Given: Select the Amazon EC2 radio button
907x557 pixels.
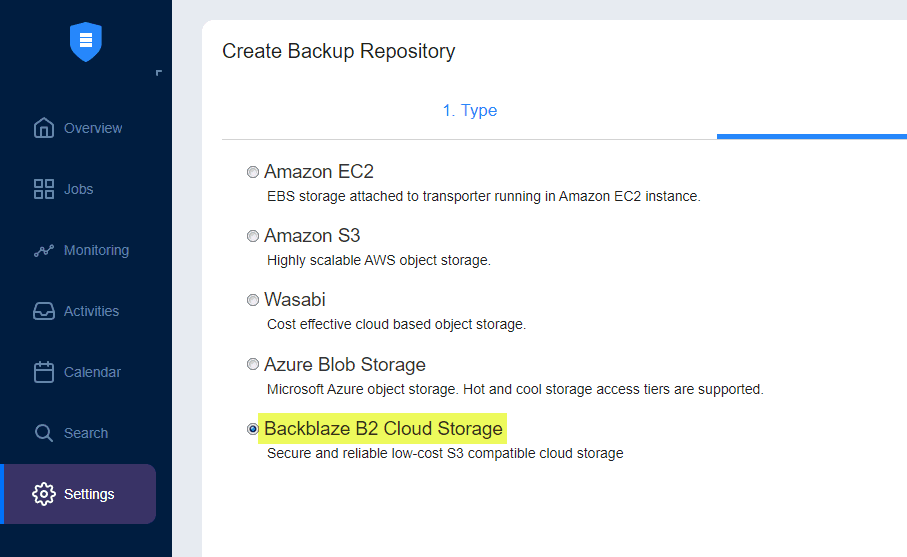Looking at the screenshot, I should 253,172.
